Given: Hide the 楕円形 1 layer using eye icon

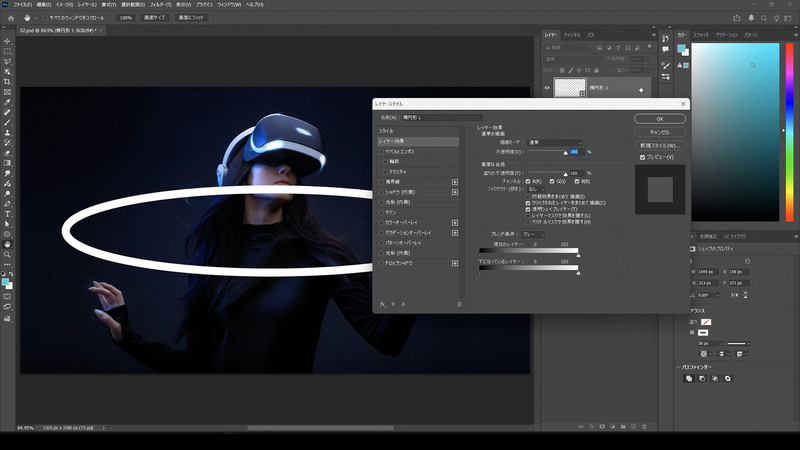Looking at the screenshot, I should 547,88.
